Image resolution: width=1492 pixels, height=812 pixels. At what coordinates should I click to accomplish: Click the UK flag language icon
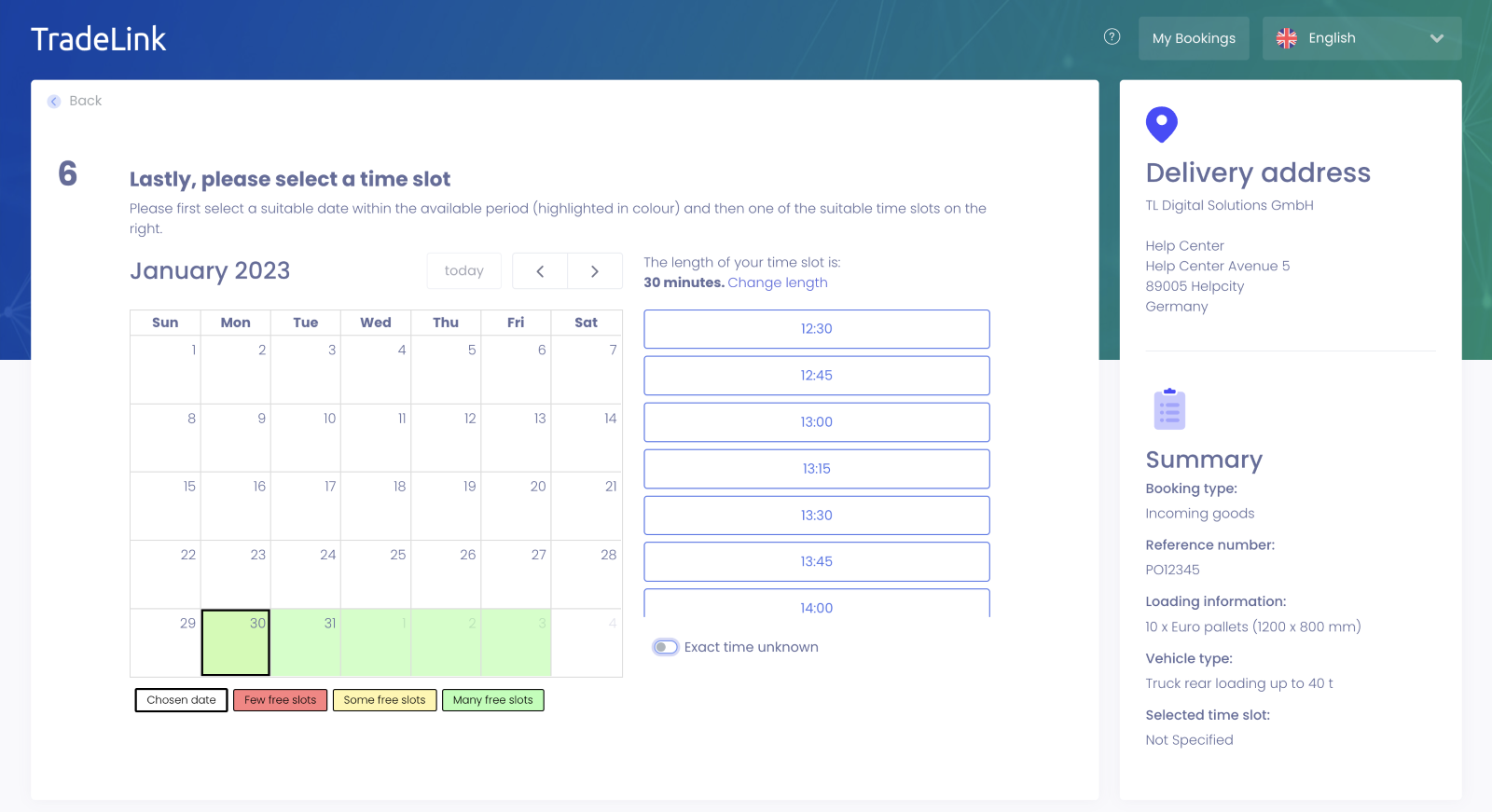1287,38
